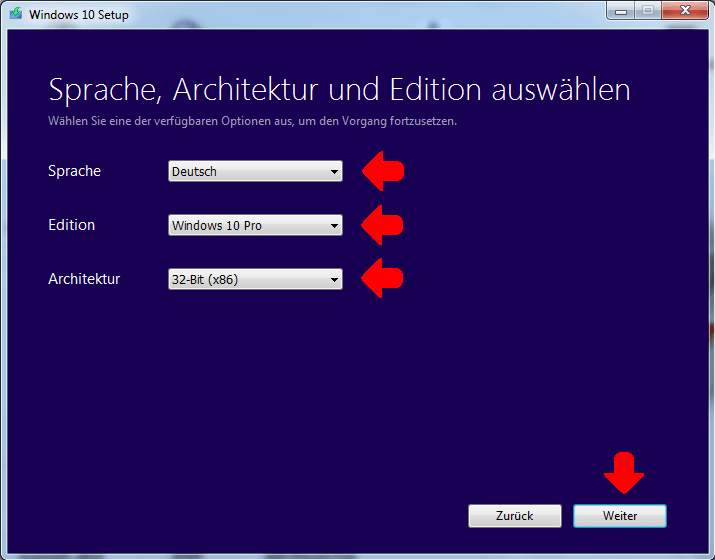This screenshot has height=560, width=715.
Task: Click the Sprache label
Action: (x=74, y=171)
